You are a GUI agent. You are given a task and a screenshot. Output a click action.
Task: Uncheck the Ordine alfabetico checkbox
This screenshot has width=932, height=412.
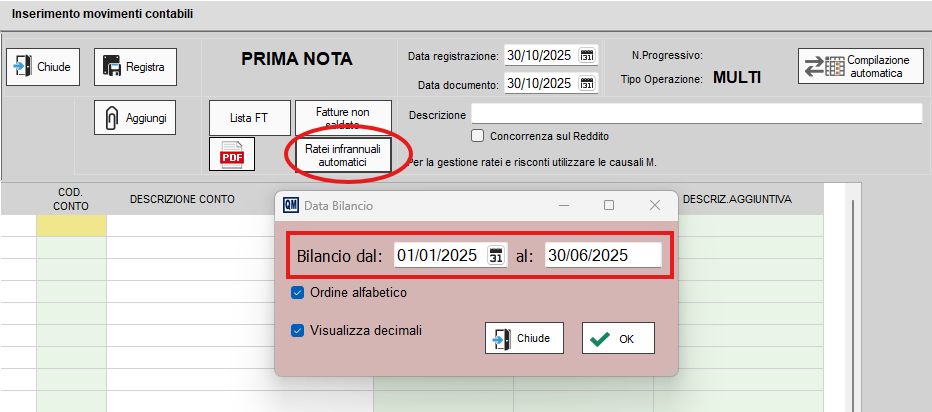(296, 293)
